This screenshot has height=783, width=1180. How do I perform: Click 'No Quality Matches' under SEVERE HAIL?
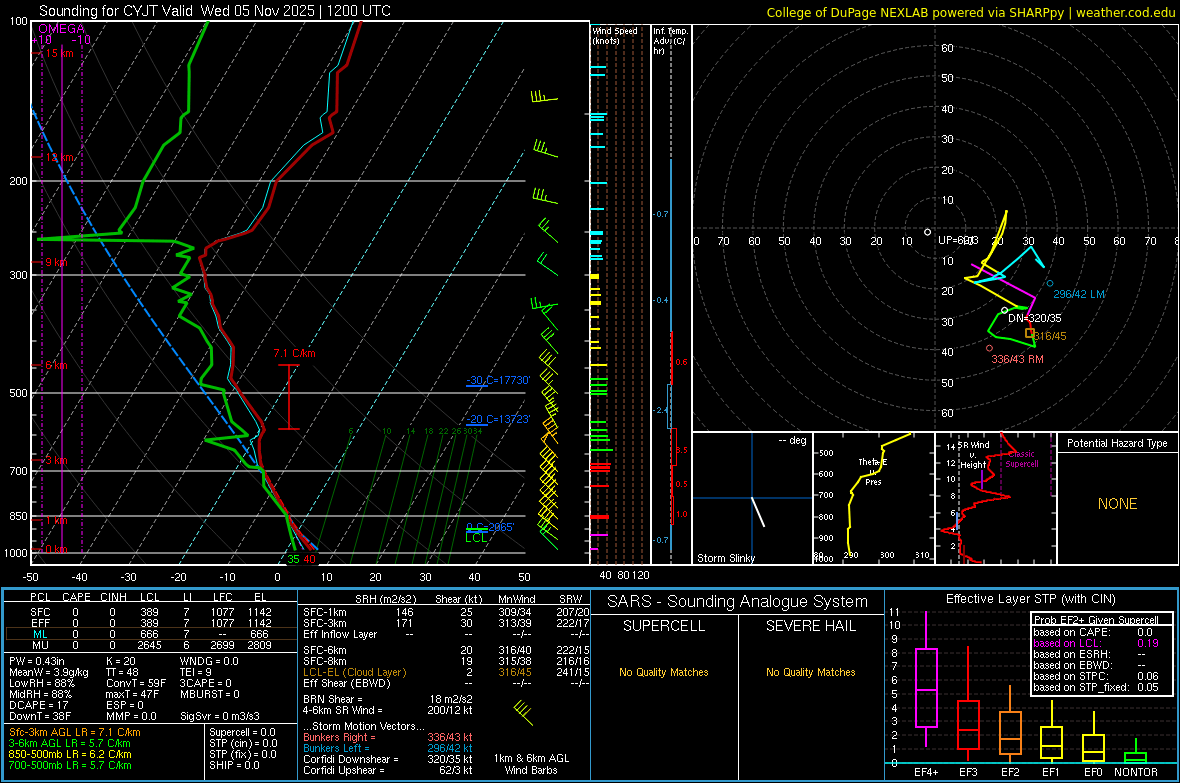coord(810,672)
